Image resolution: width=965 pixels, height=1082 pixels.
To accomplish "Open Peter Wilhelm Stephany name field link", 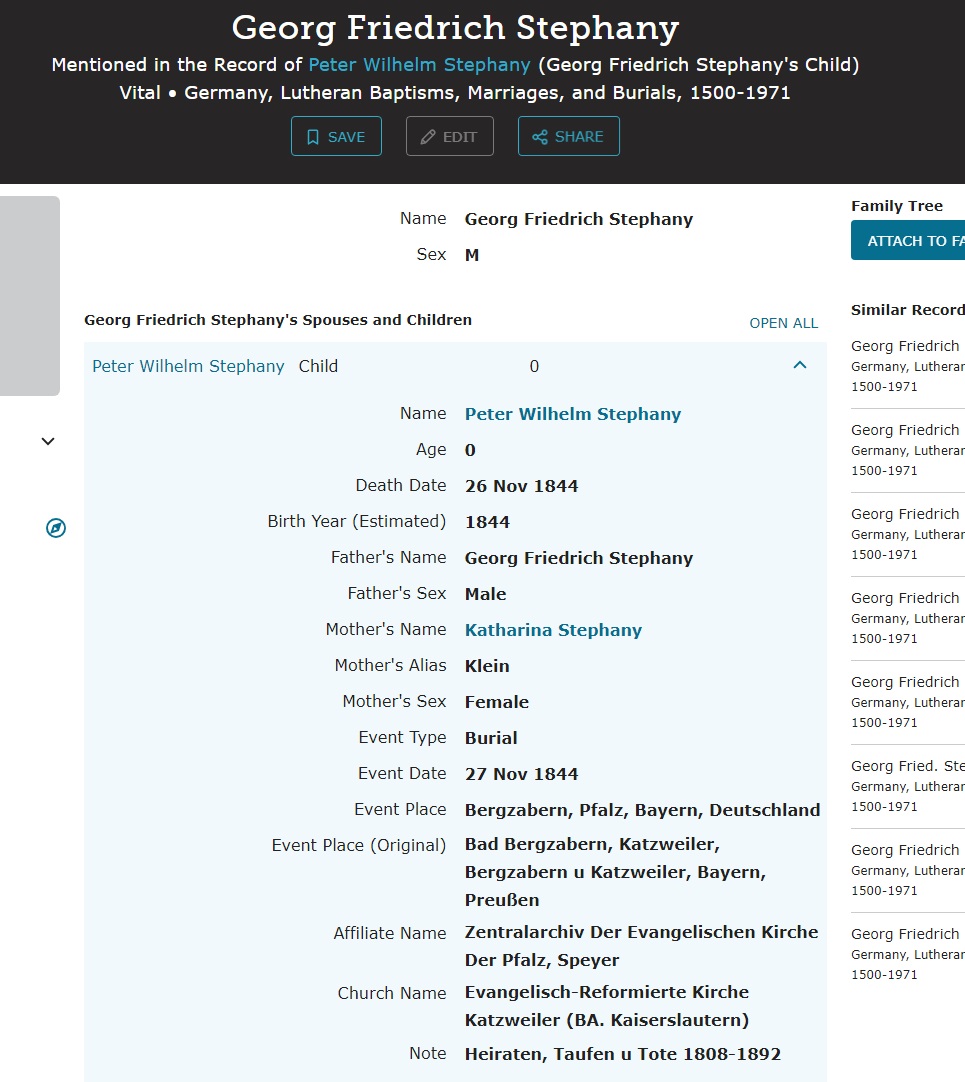I will (572, 414).
